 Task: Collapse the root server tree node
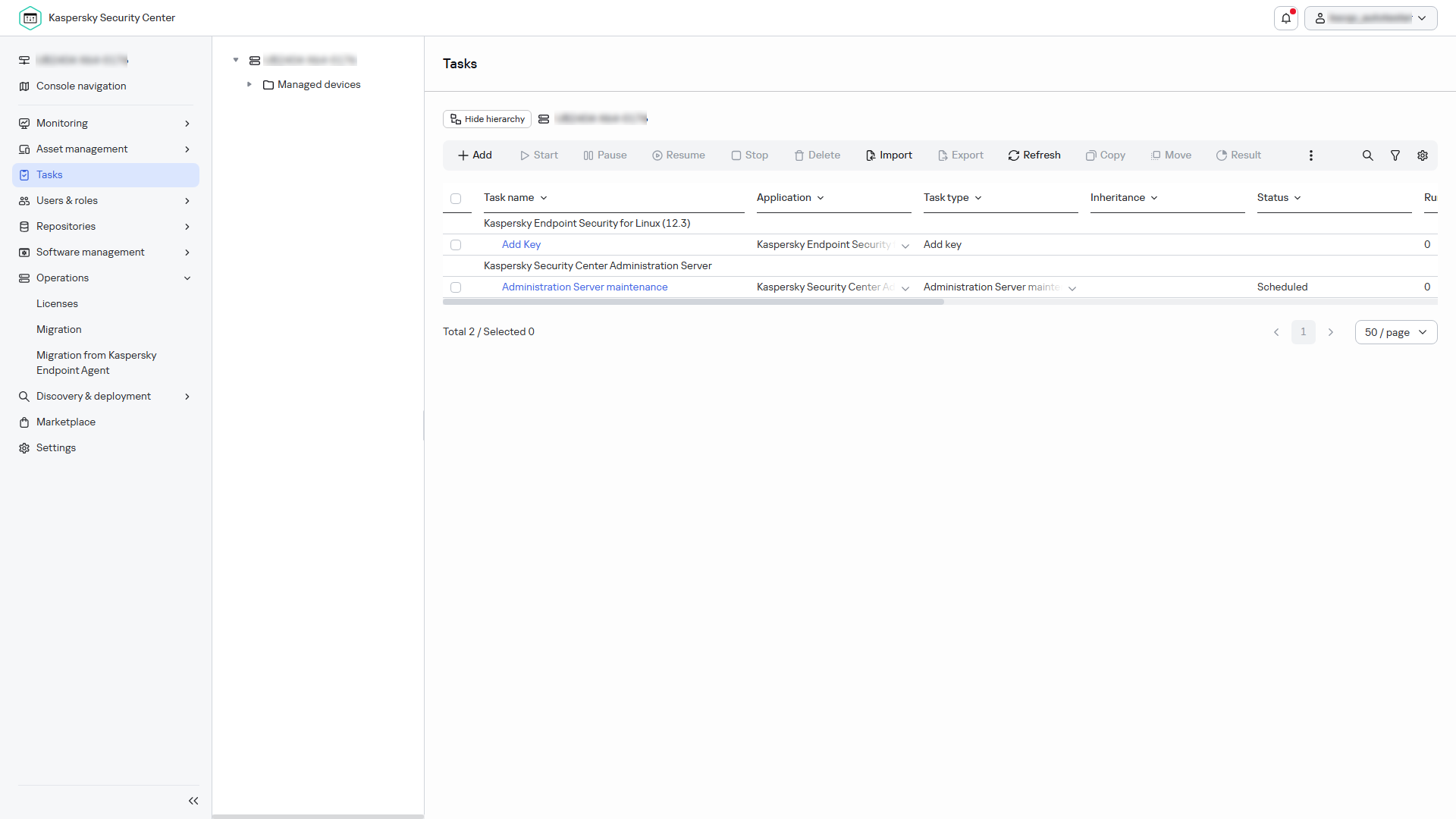tap(236, 60)
